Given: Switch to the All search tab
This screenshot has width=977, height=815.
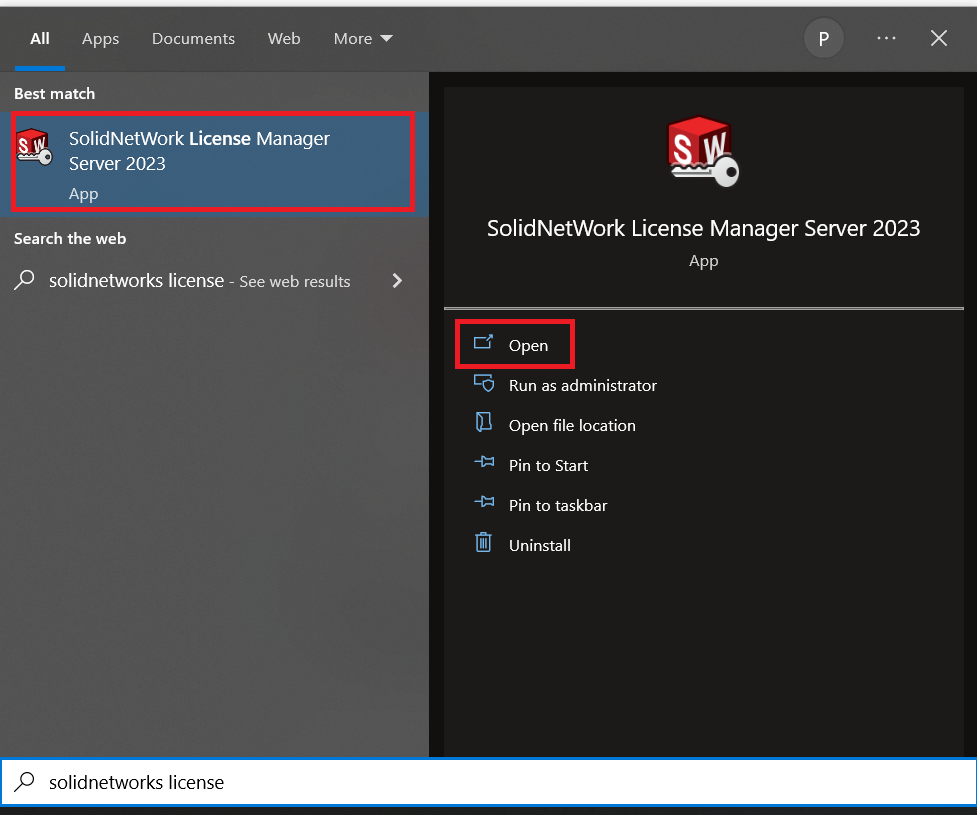Looking at the screenshot, I should (x=40, y=39).
